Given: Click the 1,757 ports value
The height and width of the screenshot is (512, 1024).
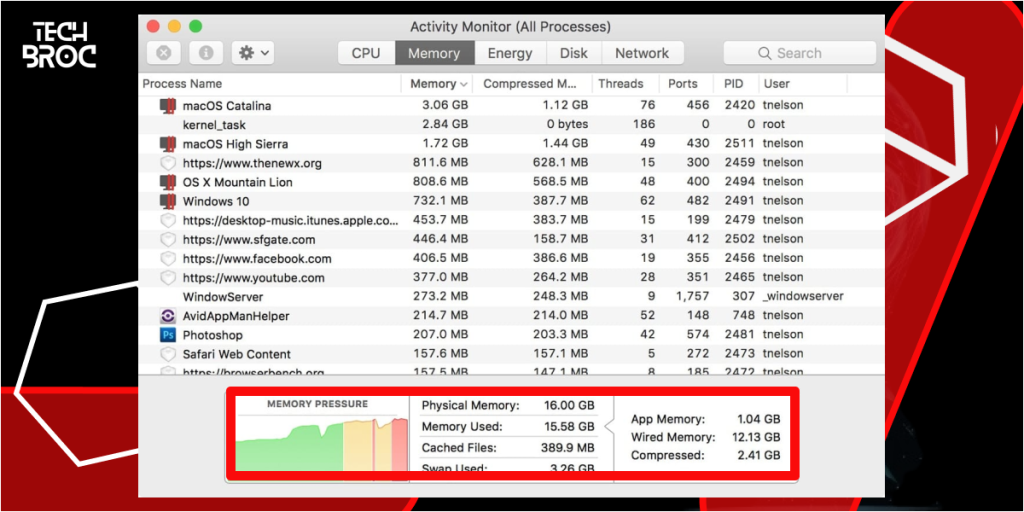Looking at the screenshot, I should click(692, 296).
